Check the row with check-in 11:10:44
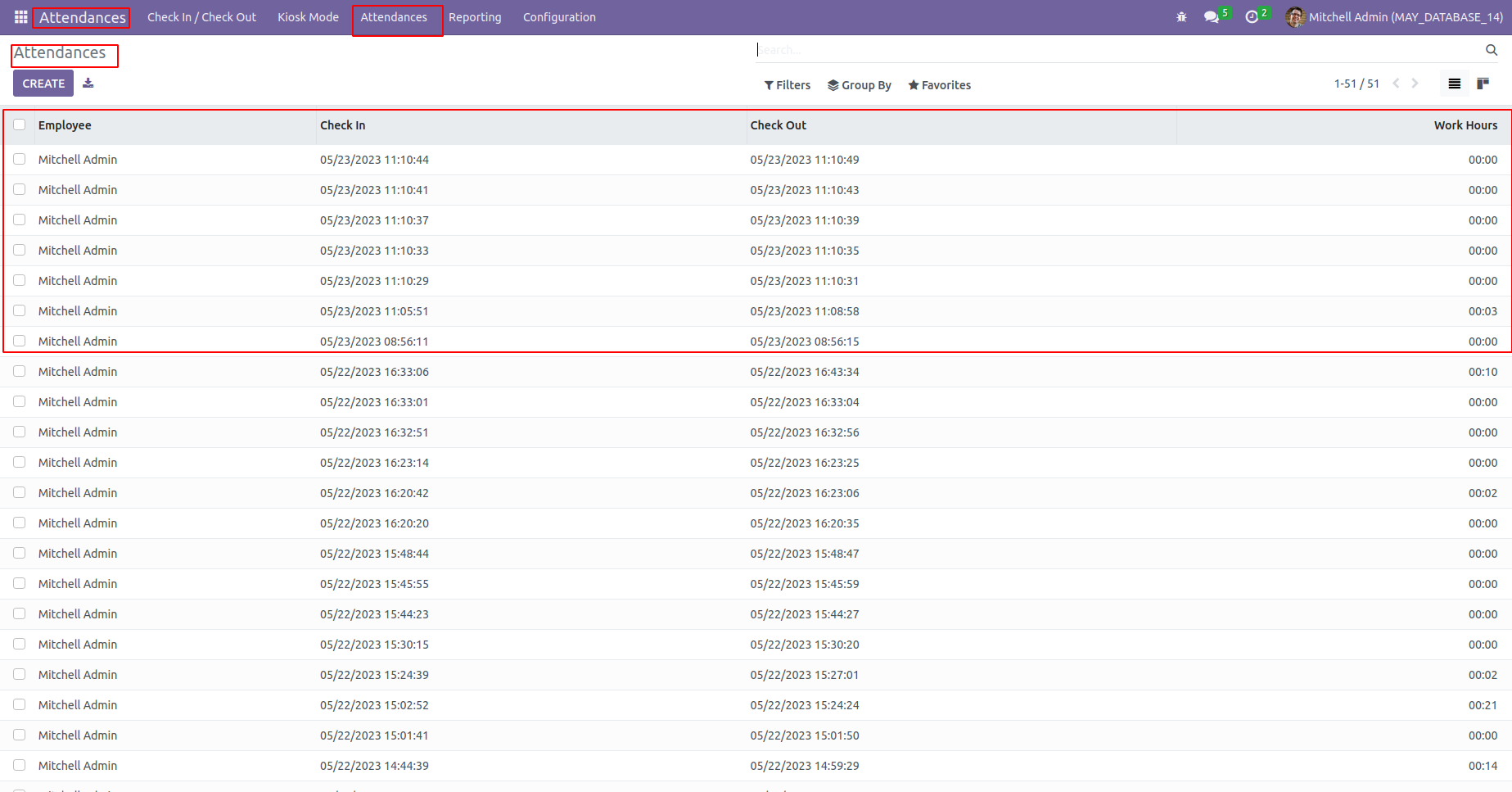1512x792 pixels. (20, 160)
